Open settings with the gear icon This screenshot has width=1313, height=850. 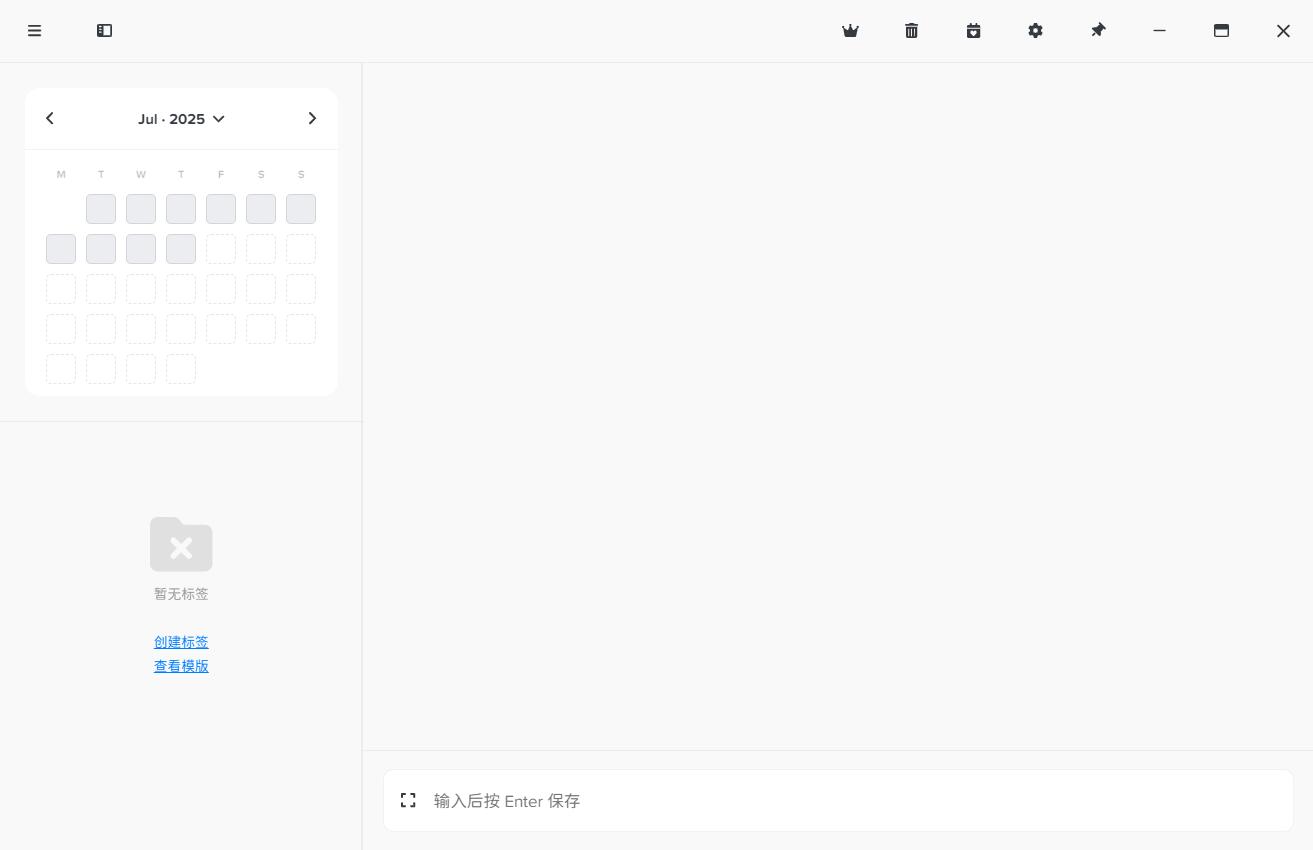pyautogui.click(x=1035, y=31)
